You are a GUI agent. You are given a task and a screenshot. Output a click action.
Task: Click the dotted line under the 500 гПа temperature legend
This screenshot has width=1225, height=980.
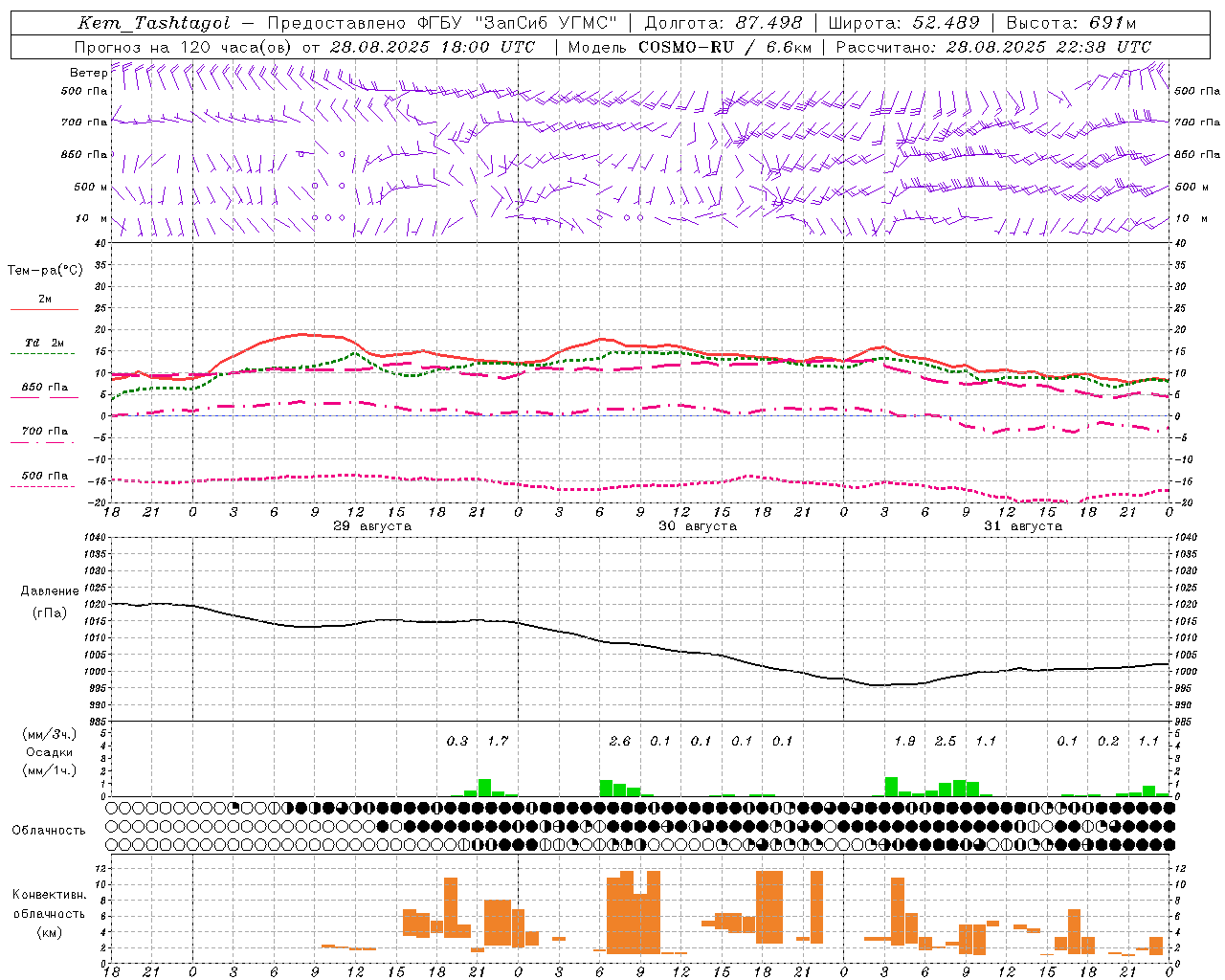point(44,486)
